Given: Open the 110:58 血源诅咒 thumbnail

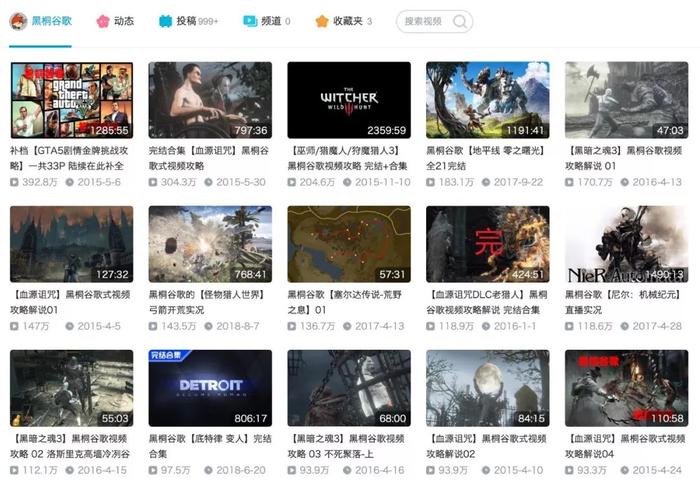Looking at the screenshot, I should click(x=626, y=388).
